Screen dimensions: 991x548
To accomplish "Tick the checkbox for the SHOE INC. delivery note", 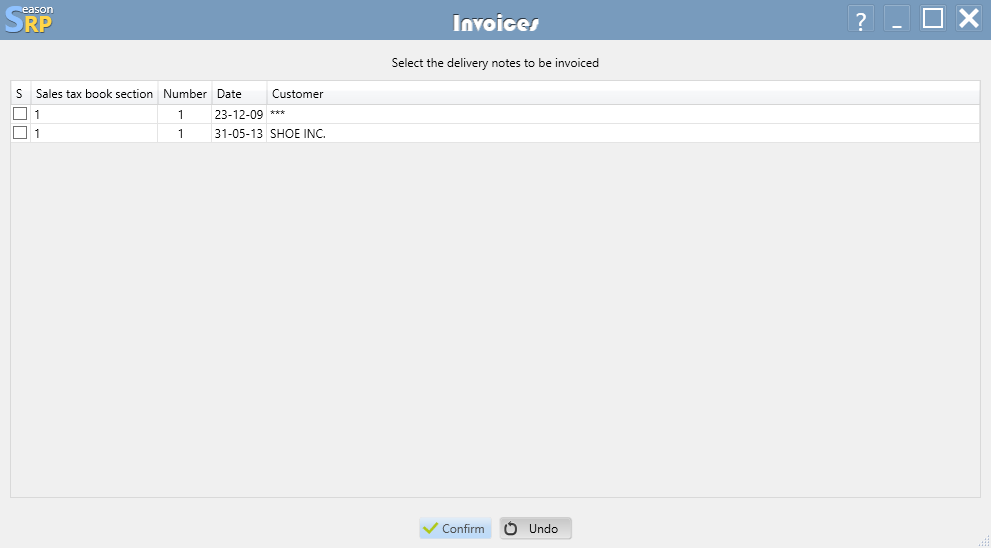I will [20, 133].
